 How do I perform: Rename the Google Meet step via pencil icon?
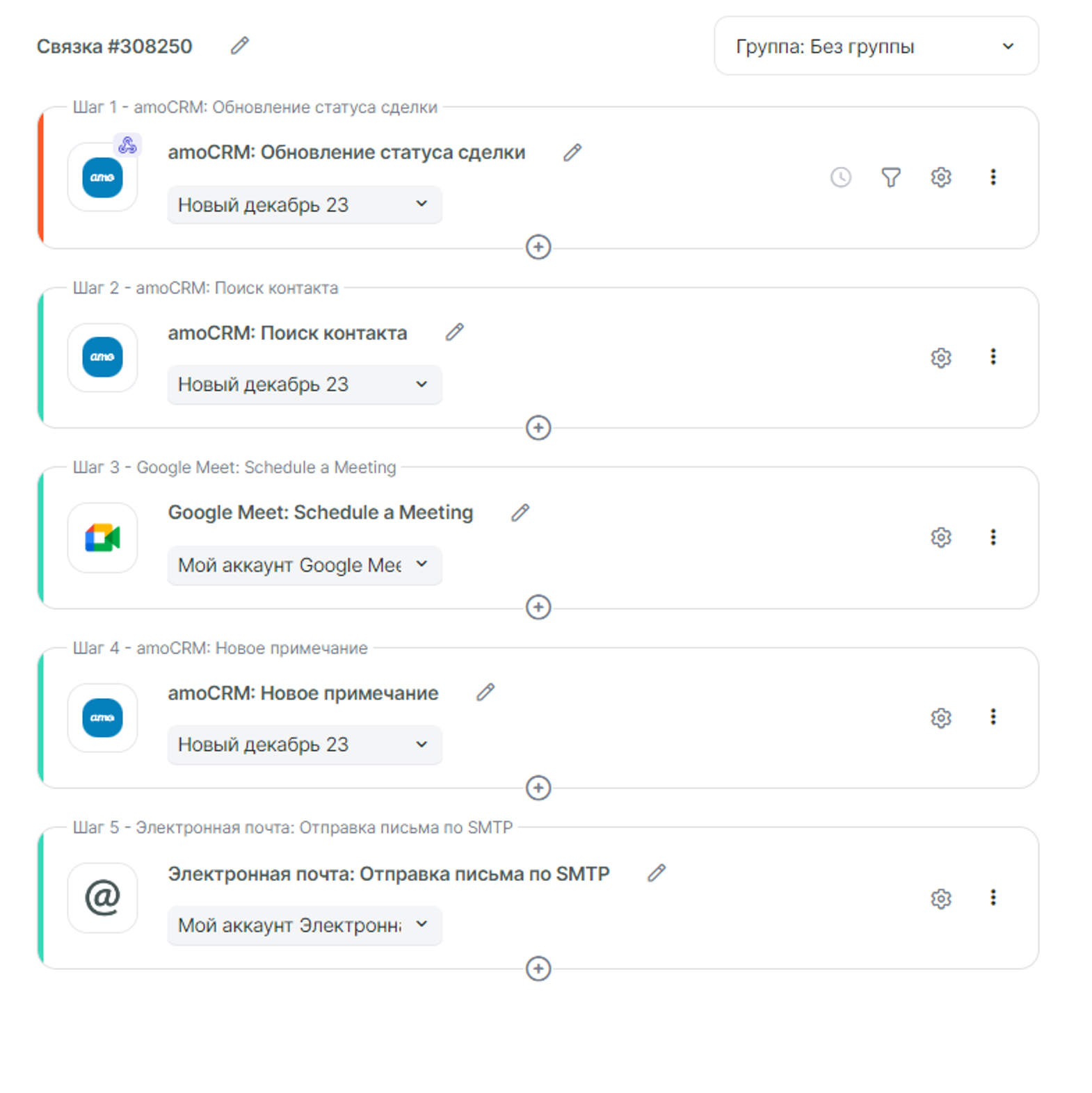pyautogui.click(x=520, y=512)
